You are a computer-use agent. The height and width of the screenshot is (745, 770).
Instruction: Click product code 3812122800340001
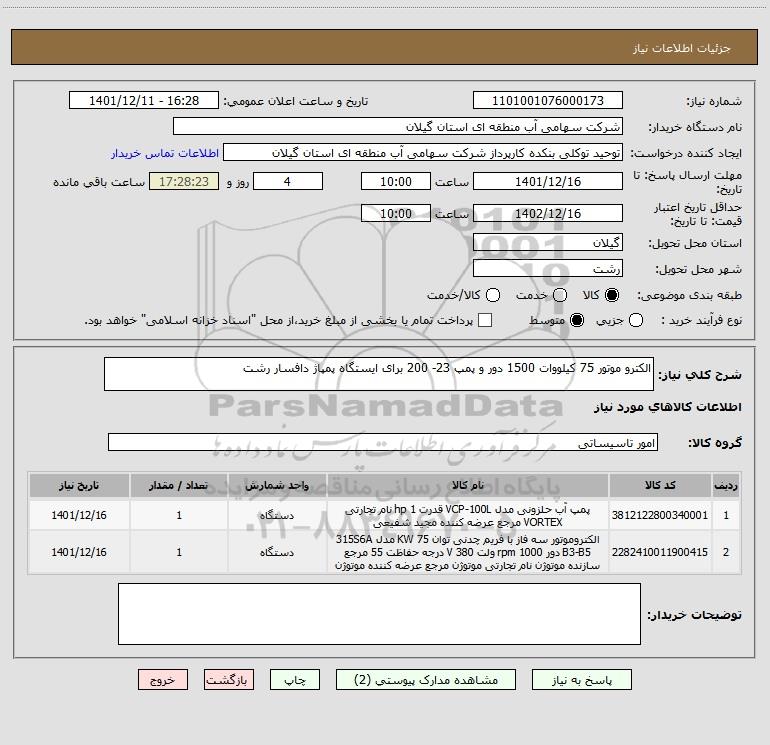coord(660,515)
